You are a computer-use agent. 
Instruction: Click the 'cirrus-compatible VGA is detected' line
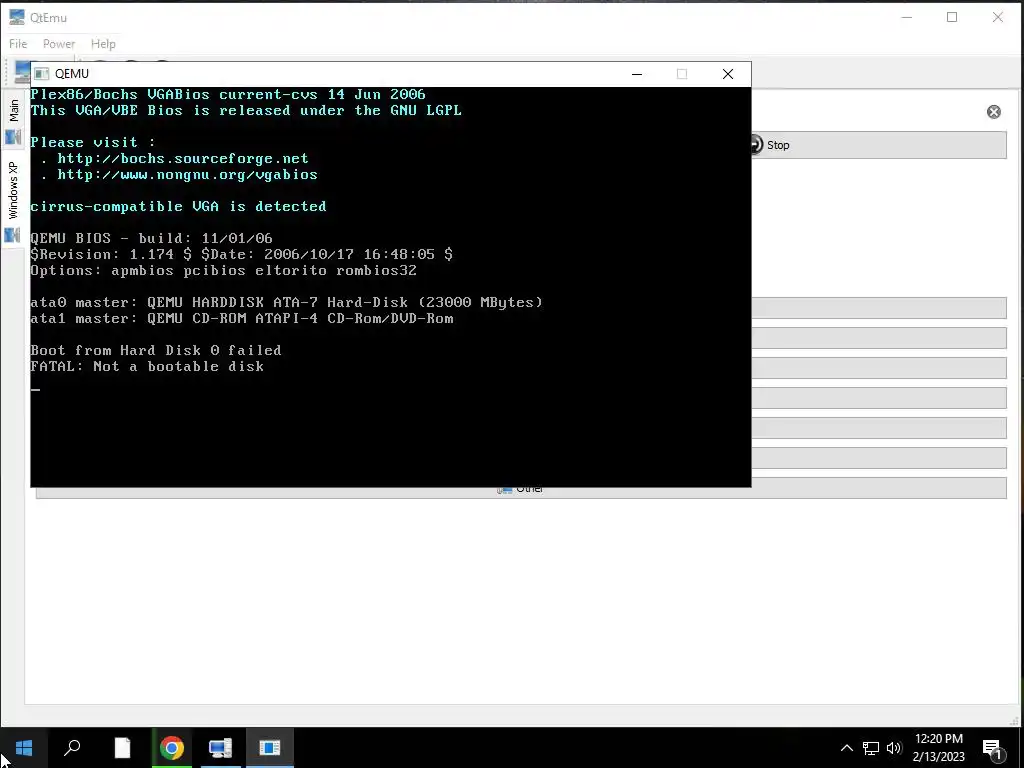pos(178,206)
